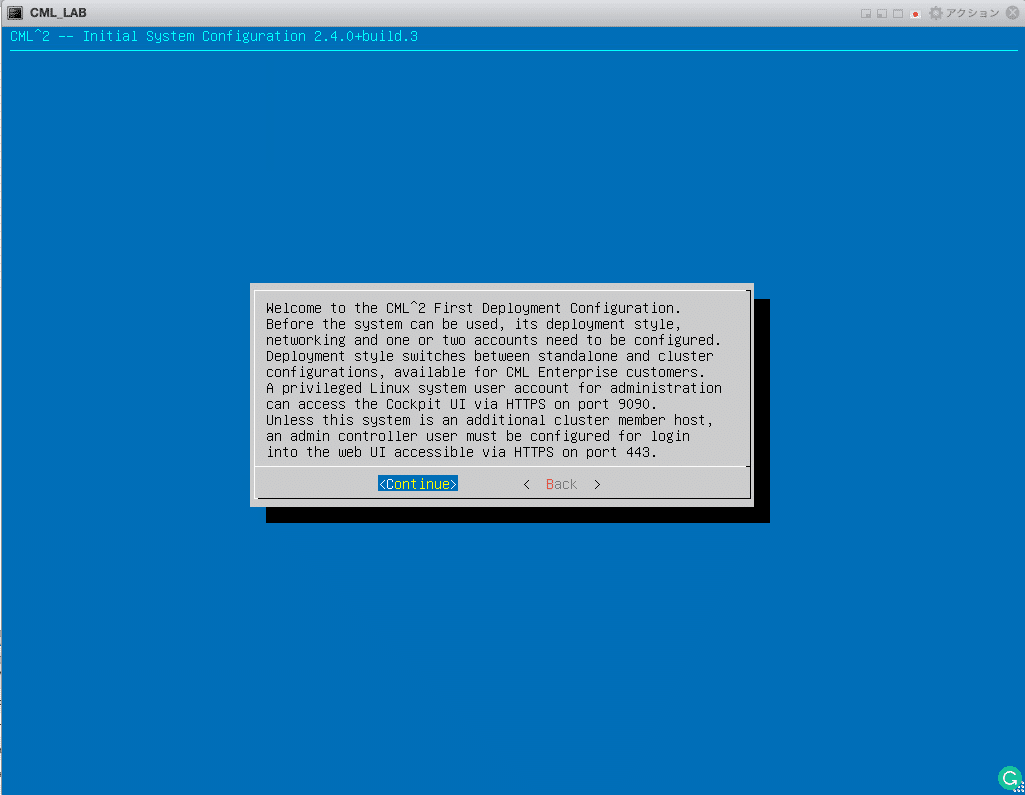The width and height of the screenshot is (1025, 795).
Task: Click the line mentioning port 9090
Action: pos(461,404)
